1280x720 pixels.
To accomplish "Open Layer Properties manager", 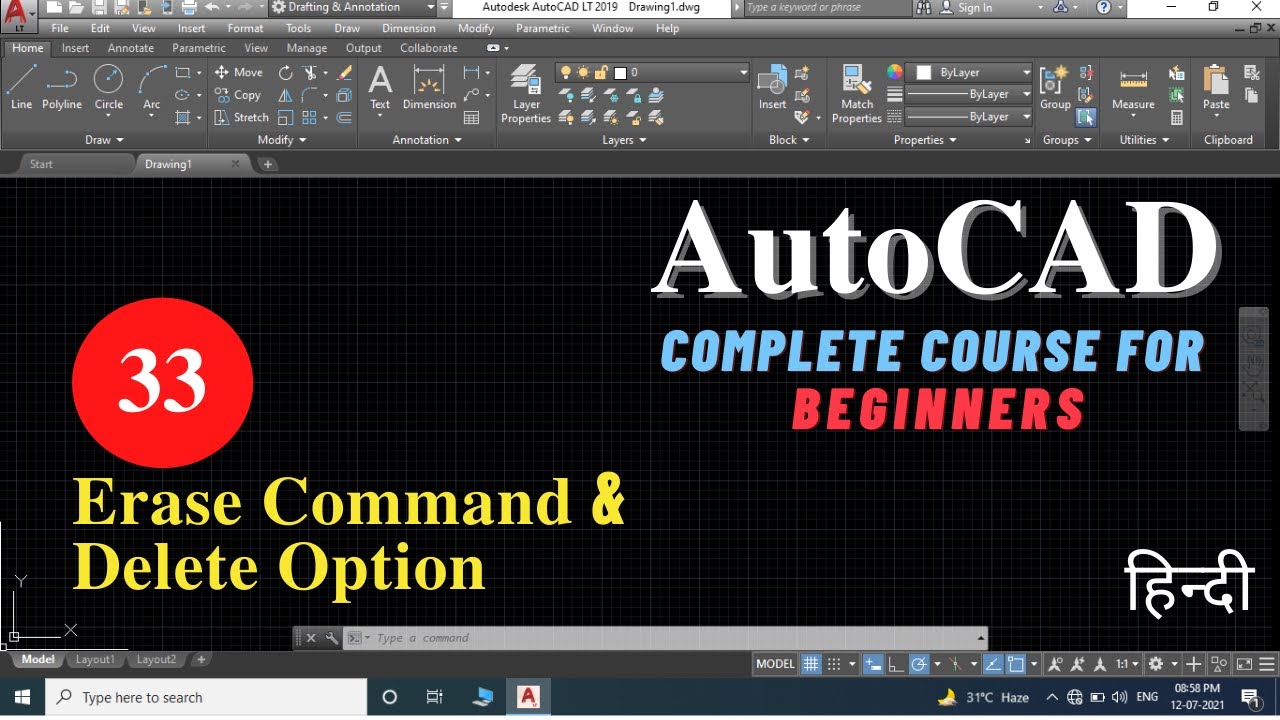I will 526,94.
